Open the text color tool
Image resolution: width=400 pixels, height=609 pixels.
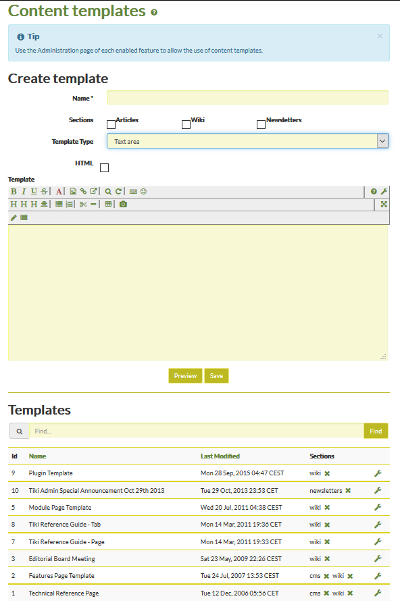(x=59, y=191)
